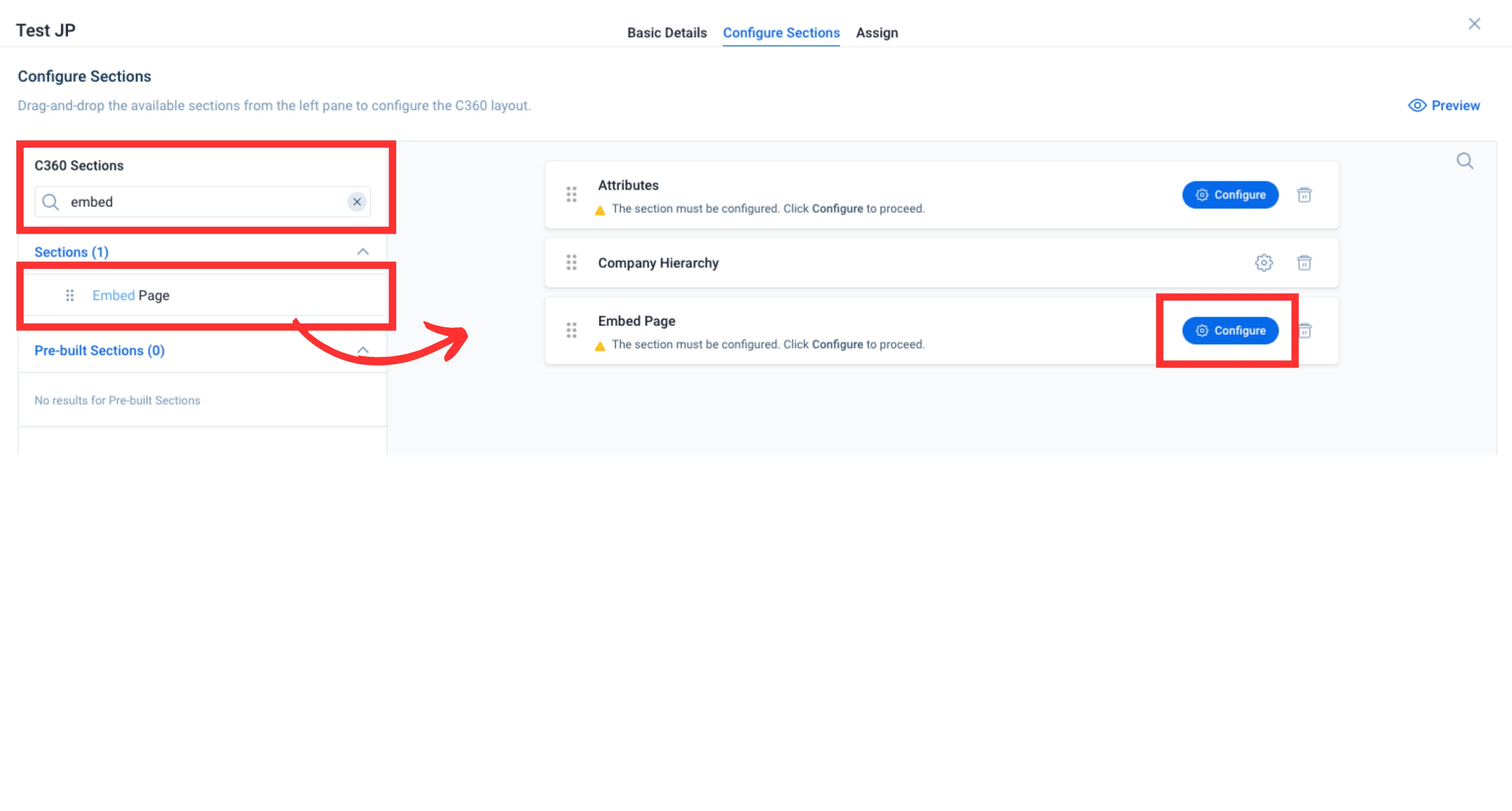
Task: Grab drag handle of Company Hierarchy row
Action: [x=571, y=262]
